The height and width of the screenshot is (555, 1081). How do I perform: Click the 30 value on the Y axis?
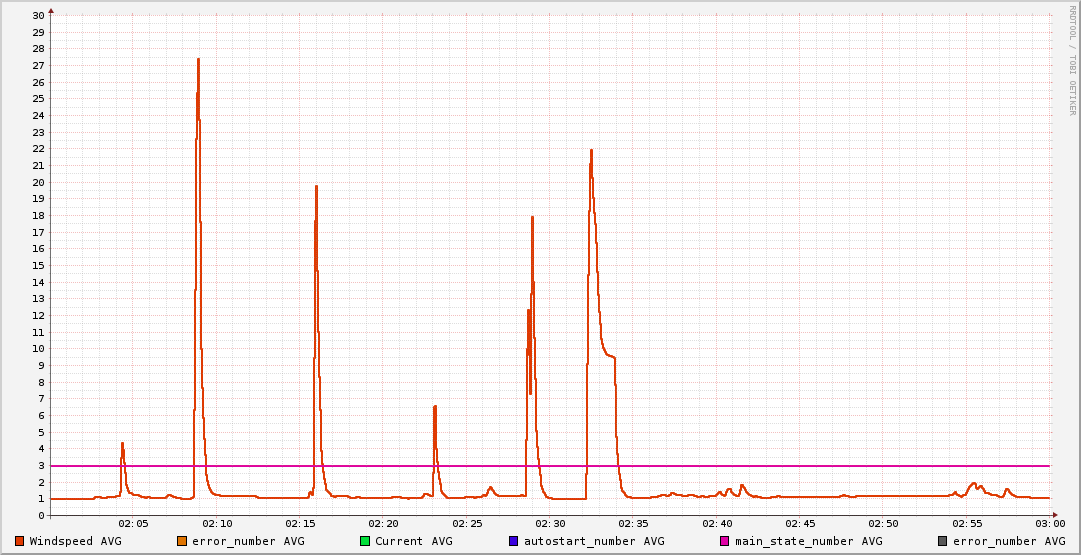(38, 16)
